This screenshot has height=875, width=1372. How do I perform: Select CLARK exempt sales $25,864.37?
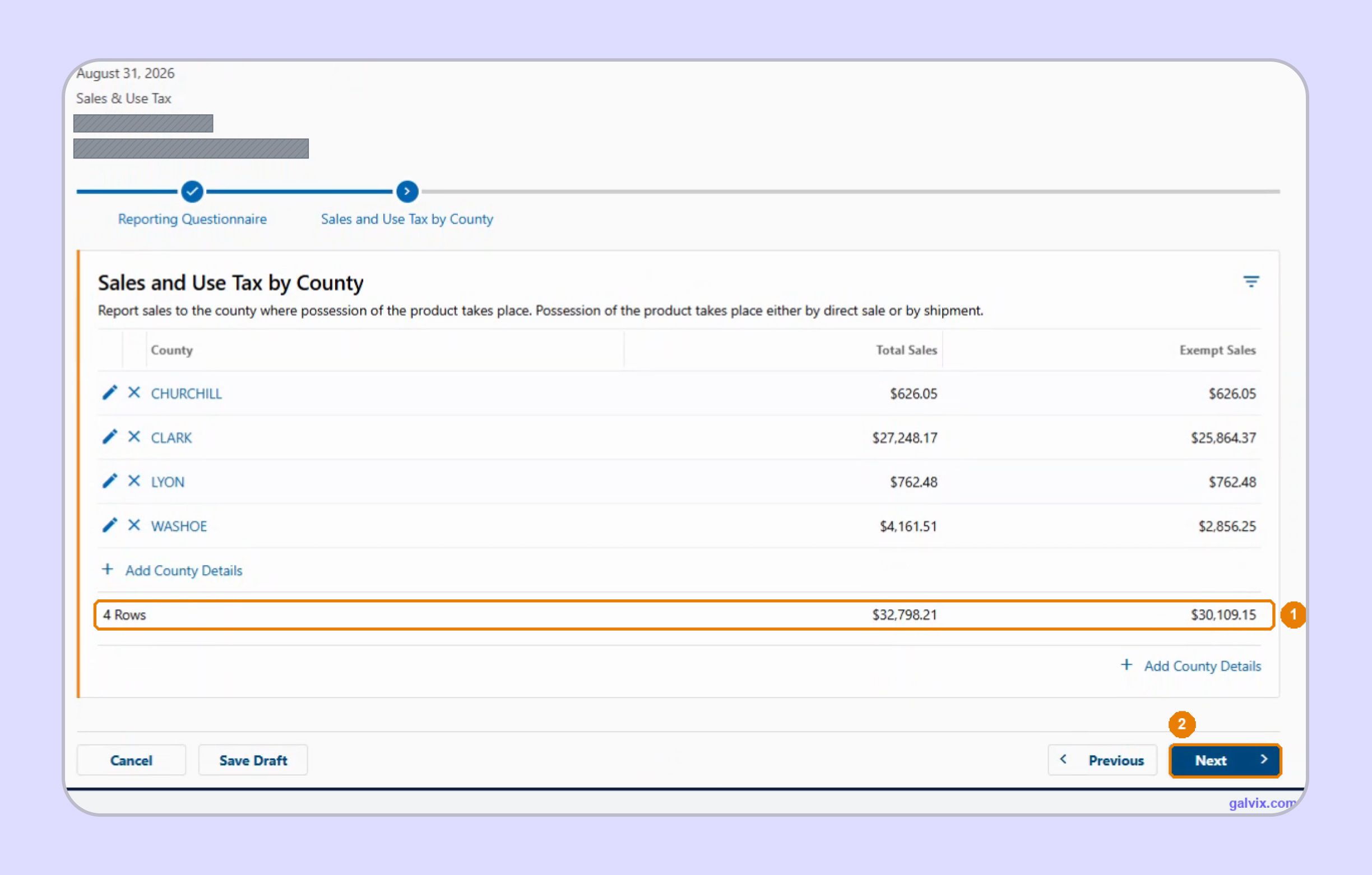(1223, 438)
